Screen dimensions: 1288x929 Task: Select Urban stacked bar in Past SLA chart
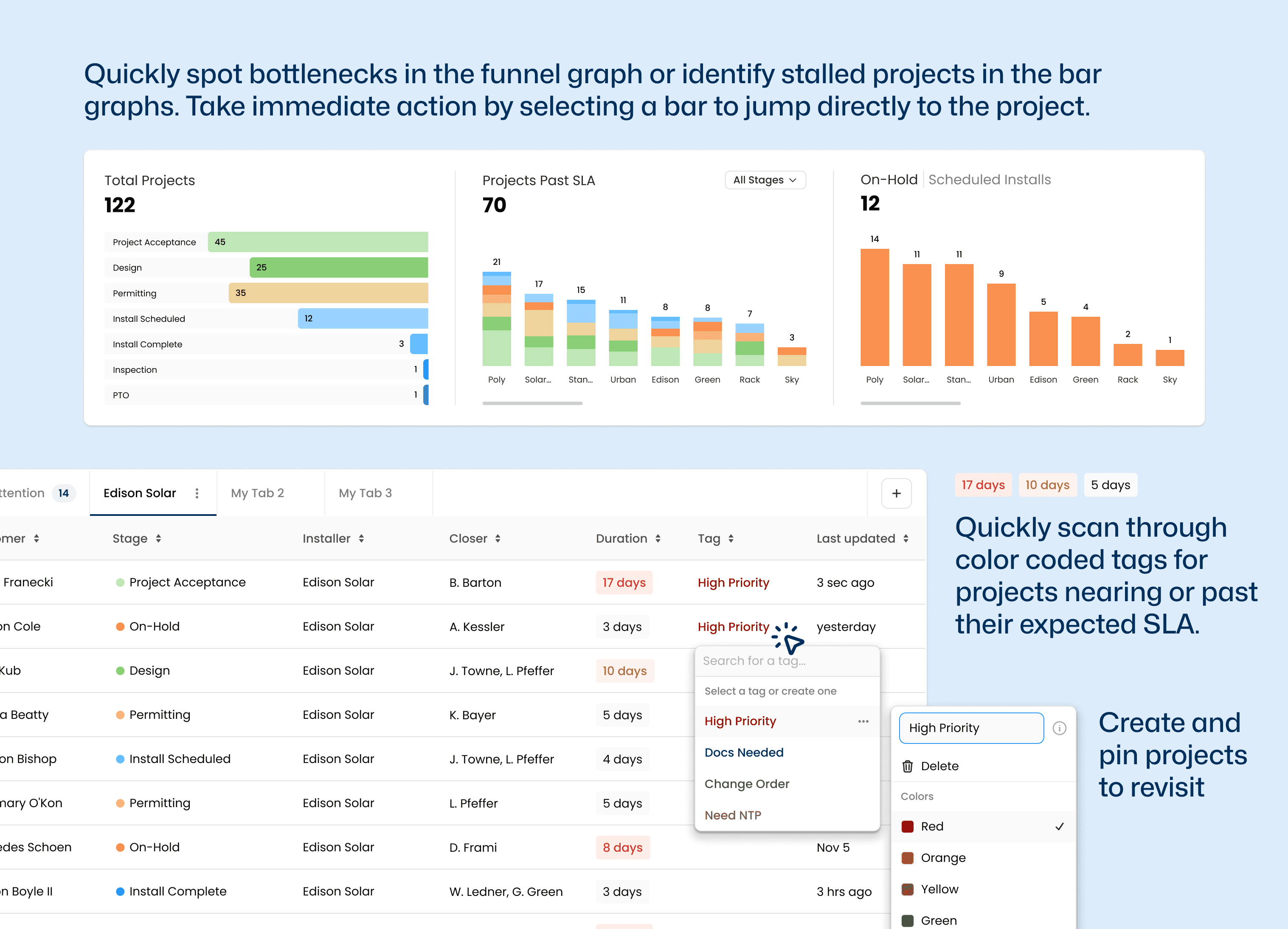click(623, 338)
